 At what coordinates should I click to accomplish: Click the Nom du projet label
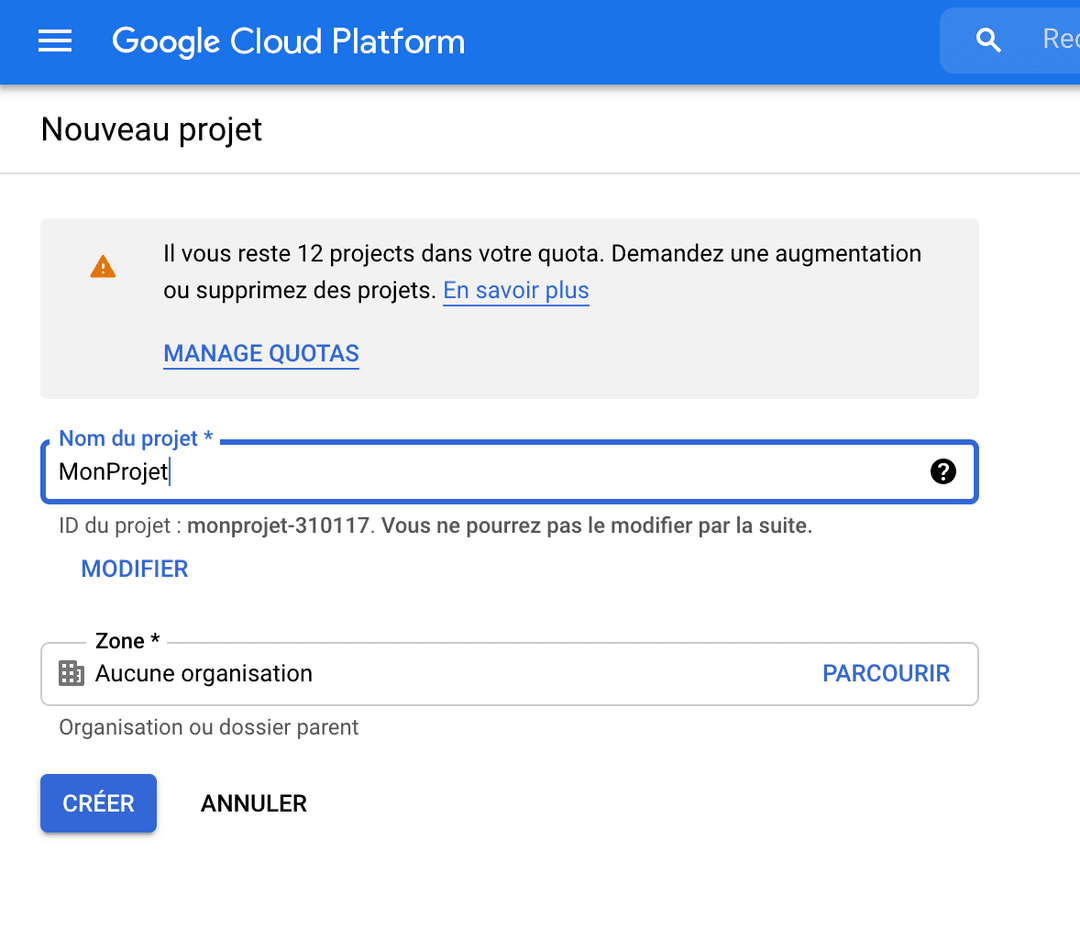(136, 438)
